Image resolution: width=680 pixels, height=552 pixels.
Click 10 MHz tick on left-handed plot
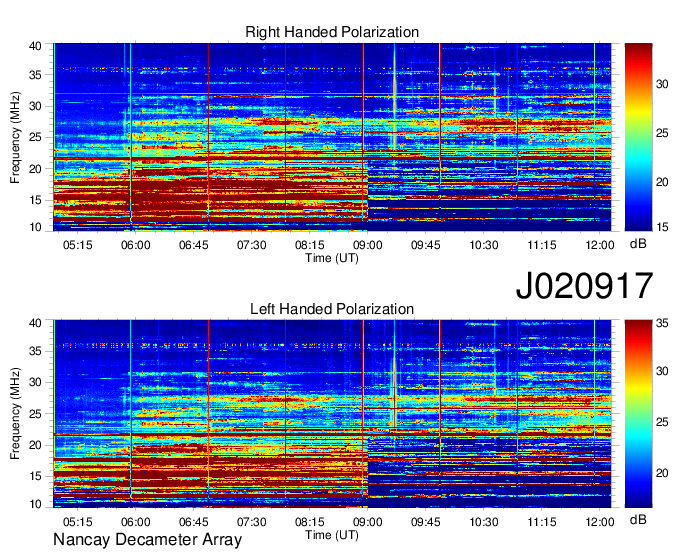coord(35,504)
